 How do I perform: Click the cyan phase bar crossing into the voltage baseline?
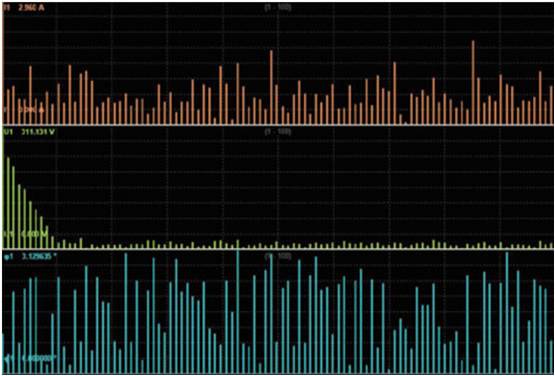[x=238, y=312]
